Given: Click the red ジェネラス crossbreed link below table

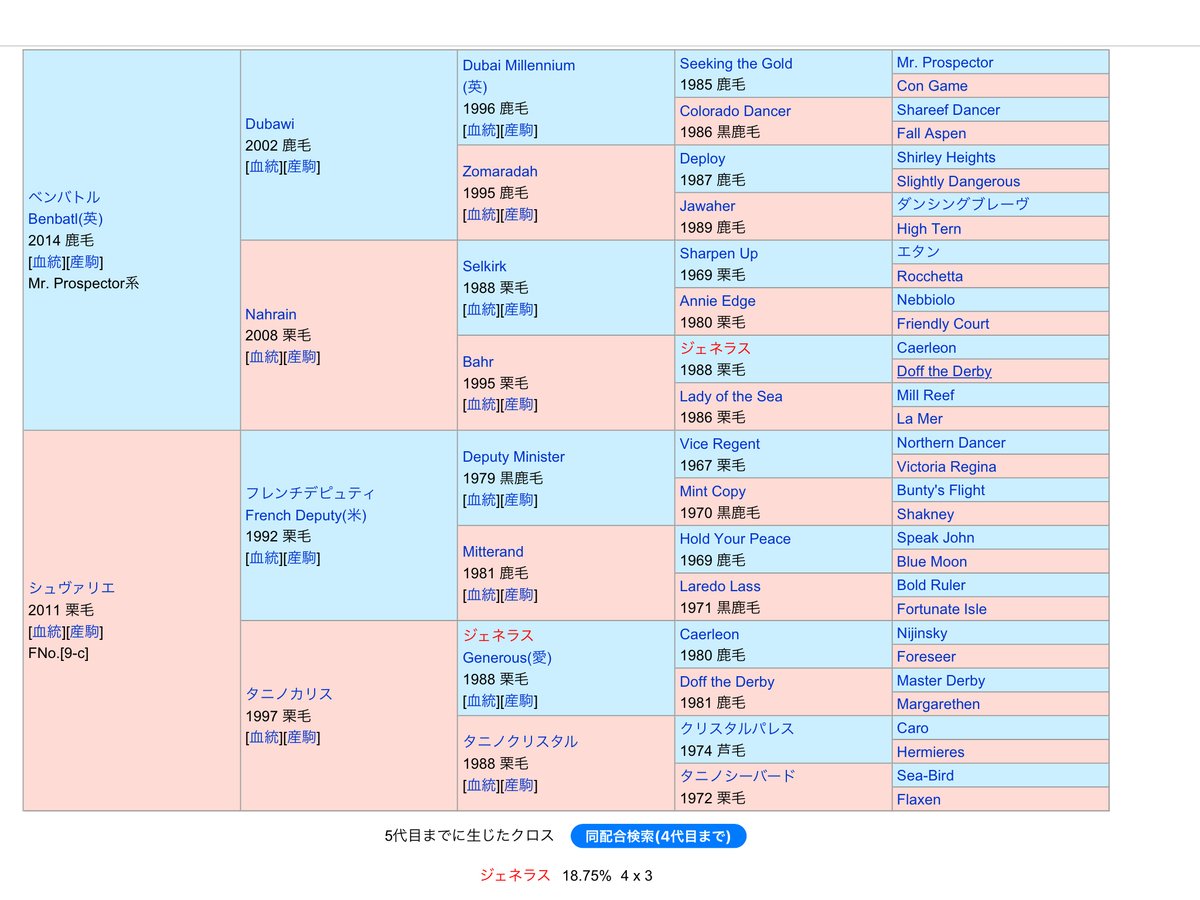Looking at the screenshot, I should pyautogui.click(x=515, y=875).
